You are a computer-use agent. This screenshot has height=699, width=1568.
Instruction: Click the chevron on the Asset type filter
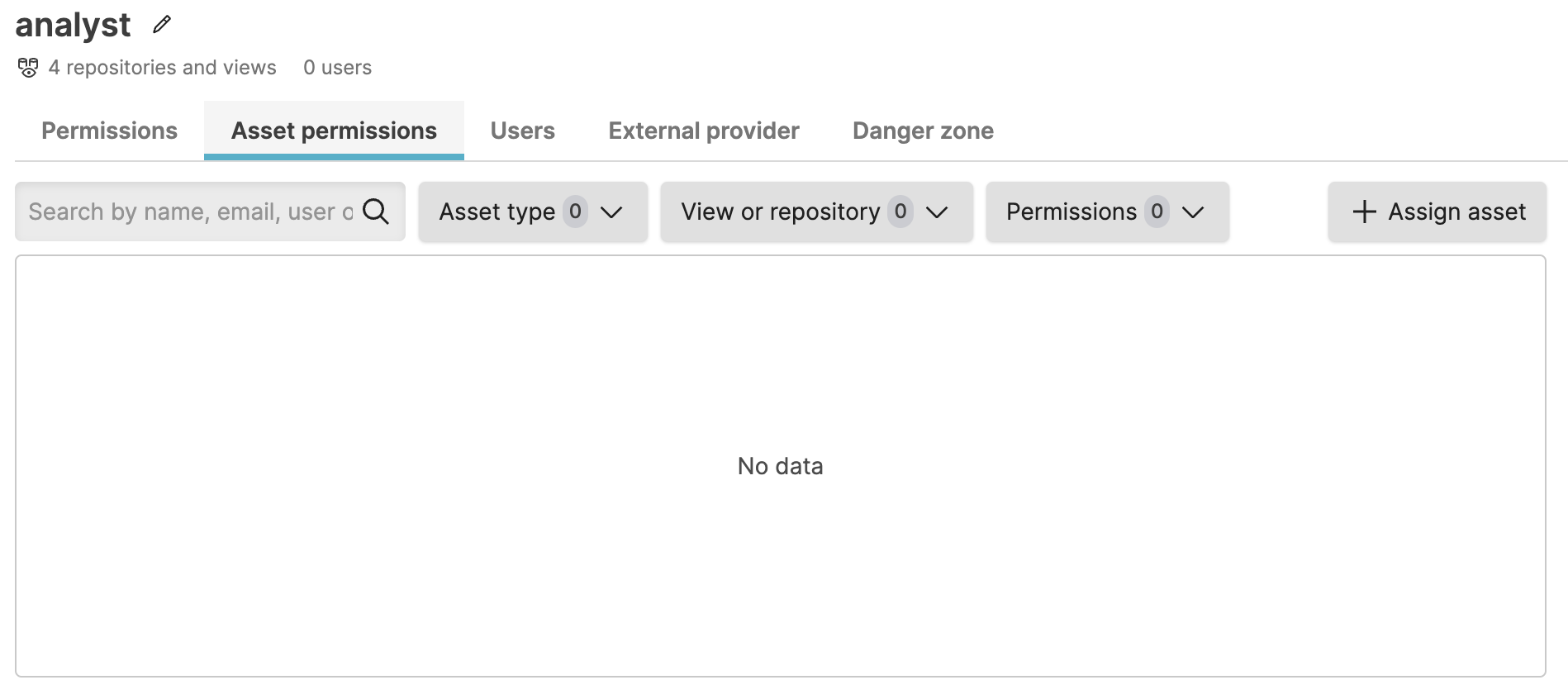click(612, 213)
